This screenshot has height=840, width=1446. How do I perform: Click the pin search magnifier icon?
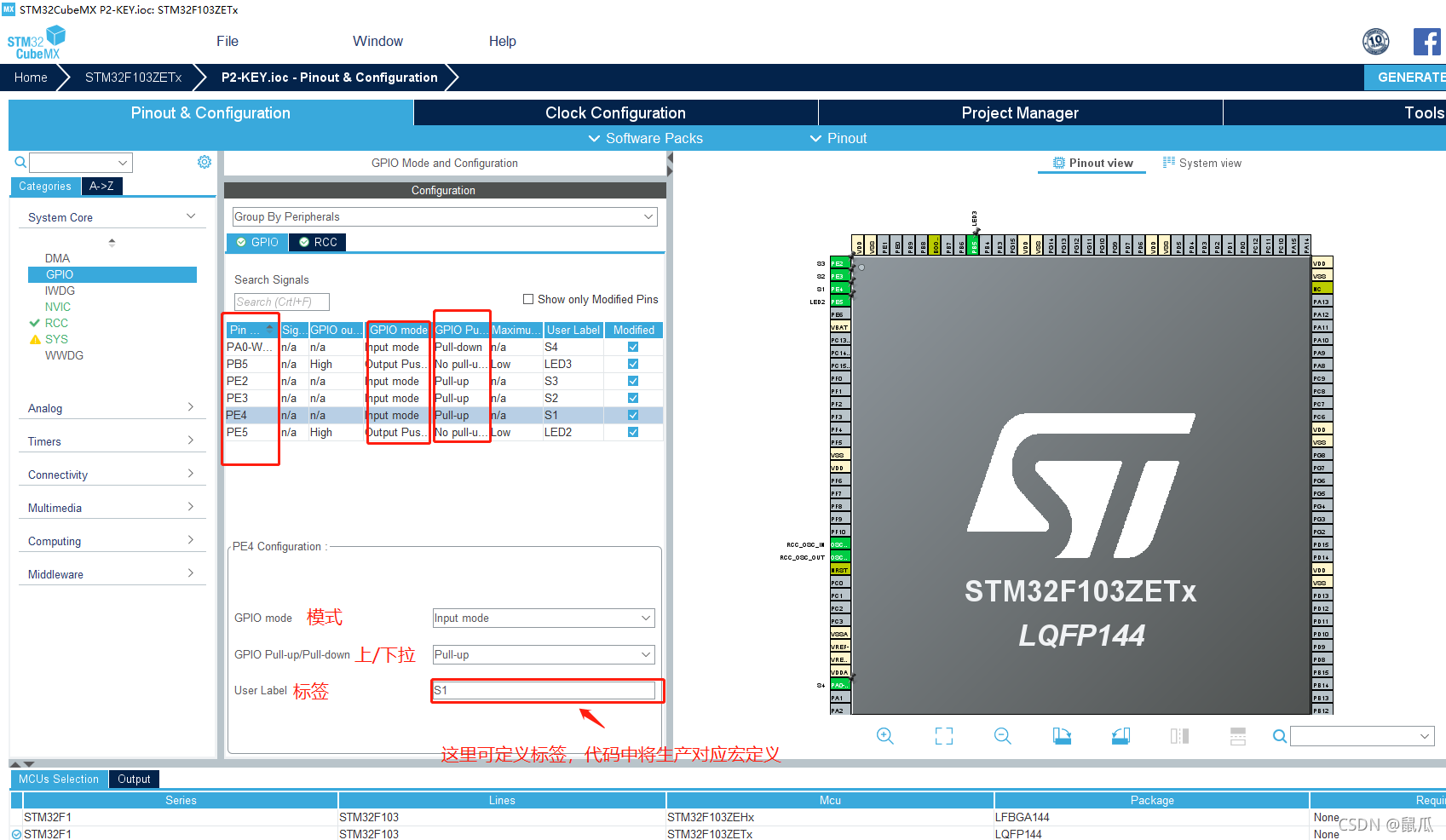click(x=1279, y=736)
